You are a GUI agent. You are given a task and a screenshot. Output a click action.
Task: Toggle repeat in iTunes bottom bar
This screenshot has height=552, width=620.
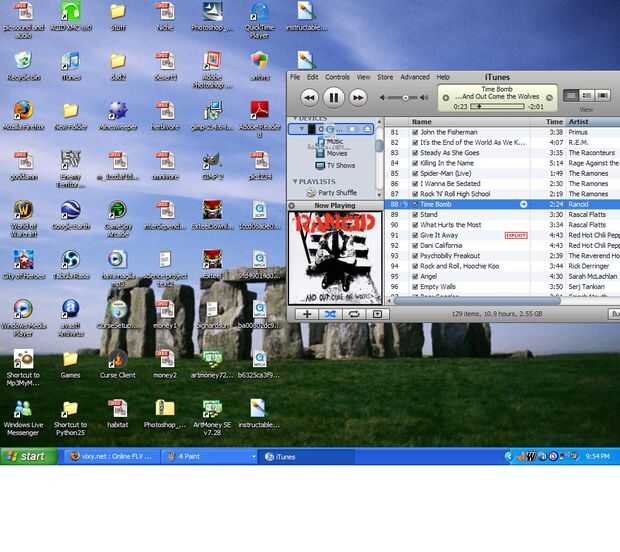[x=353, y=314]
